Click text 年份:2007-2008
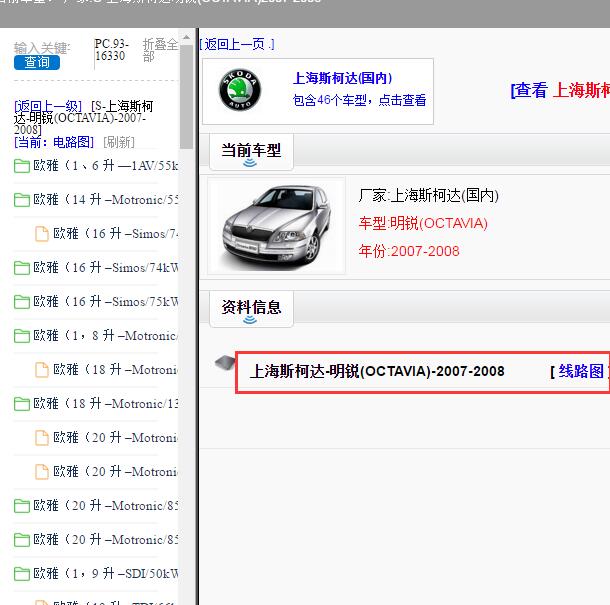The image size is (610, 605). coord(409,251)
